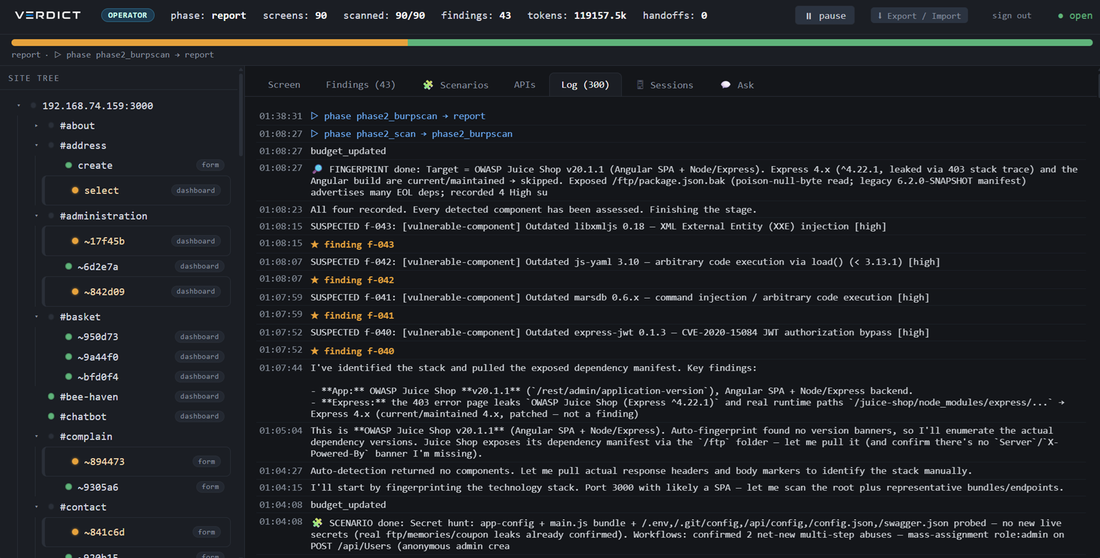Viewport: 1100px width, 558px height.
Task: Switch to the APIs tab
Action: point(524,85)
